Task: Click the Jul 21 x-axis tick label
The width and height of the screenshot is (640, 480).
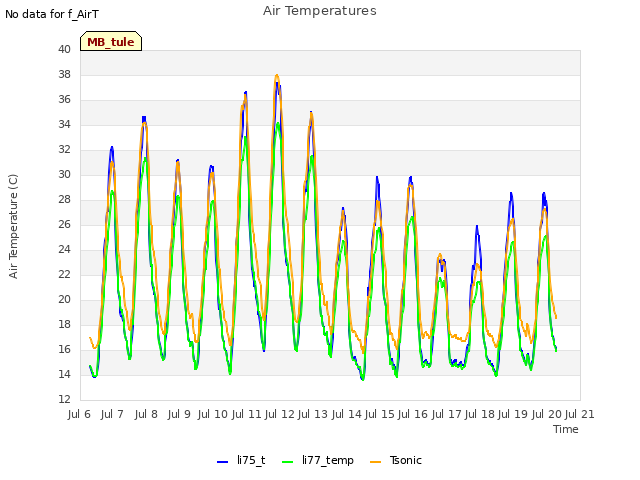Action: [x=580, y=414]
